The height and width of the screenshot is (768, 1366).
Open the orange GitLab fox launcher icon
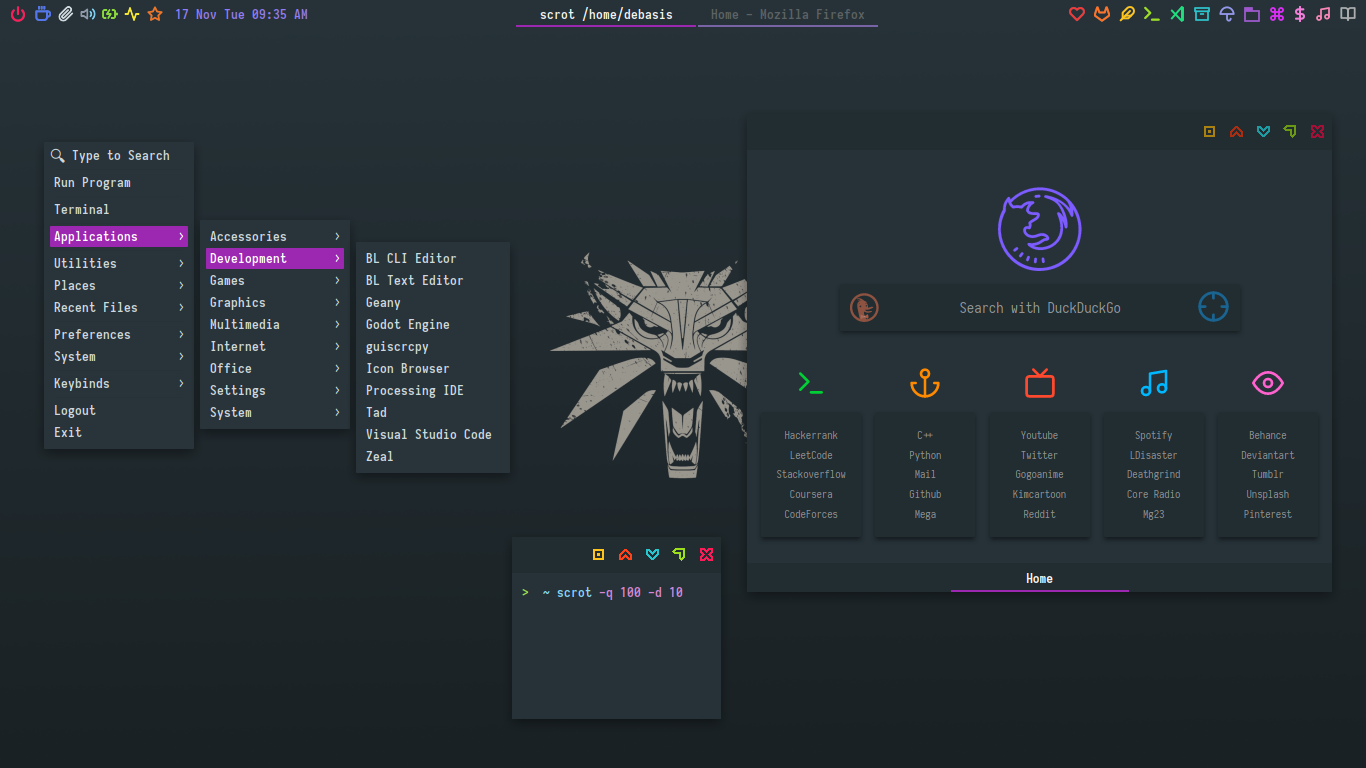click(1102, 14)
